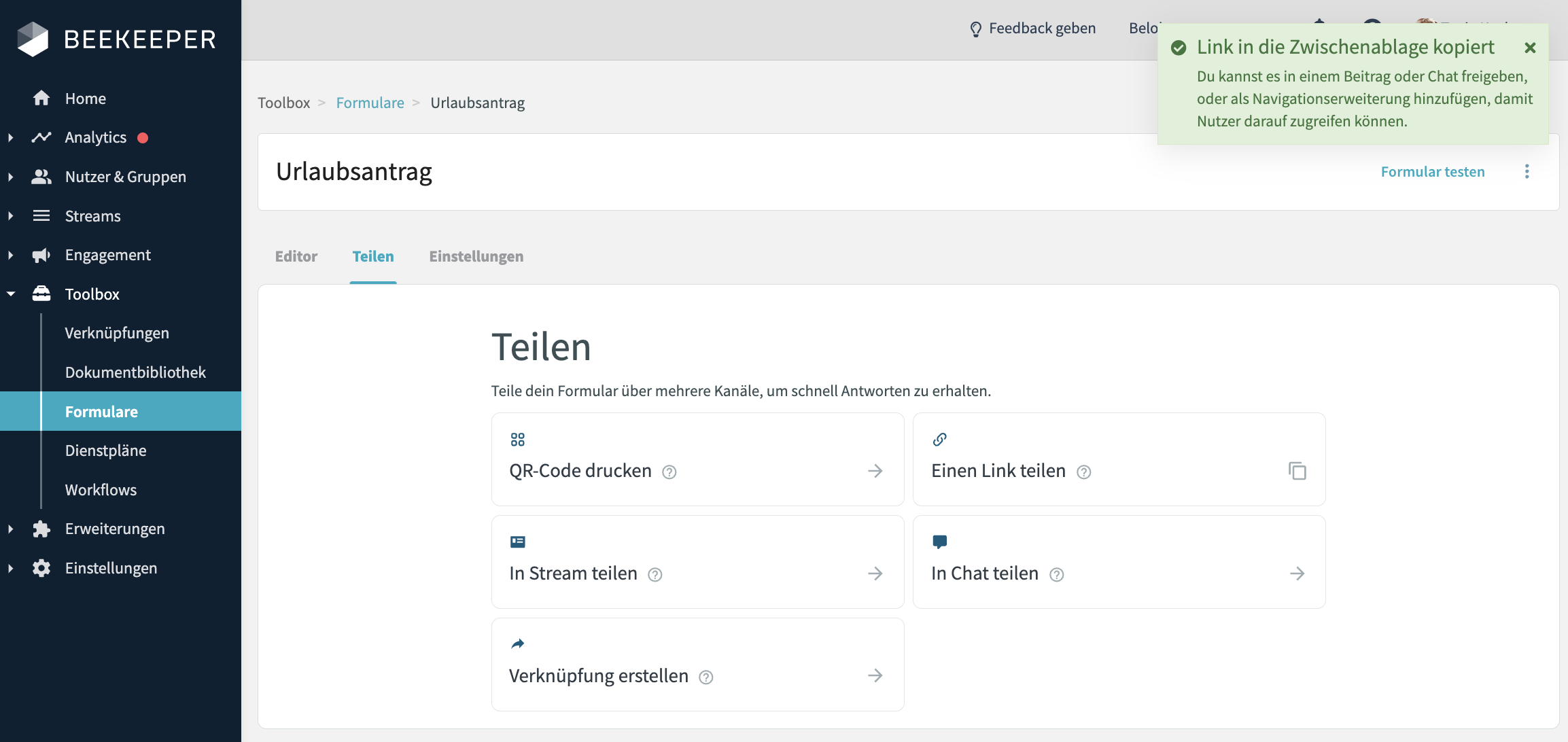
Task: Click help icon next to In Chat teilen
Action: click(1056, 575)
